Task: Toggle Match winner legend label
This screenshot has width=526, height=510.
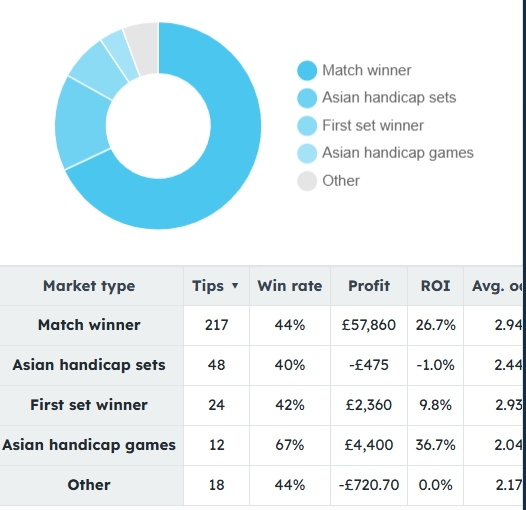Action: 367,70
